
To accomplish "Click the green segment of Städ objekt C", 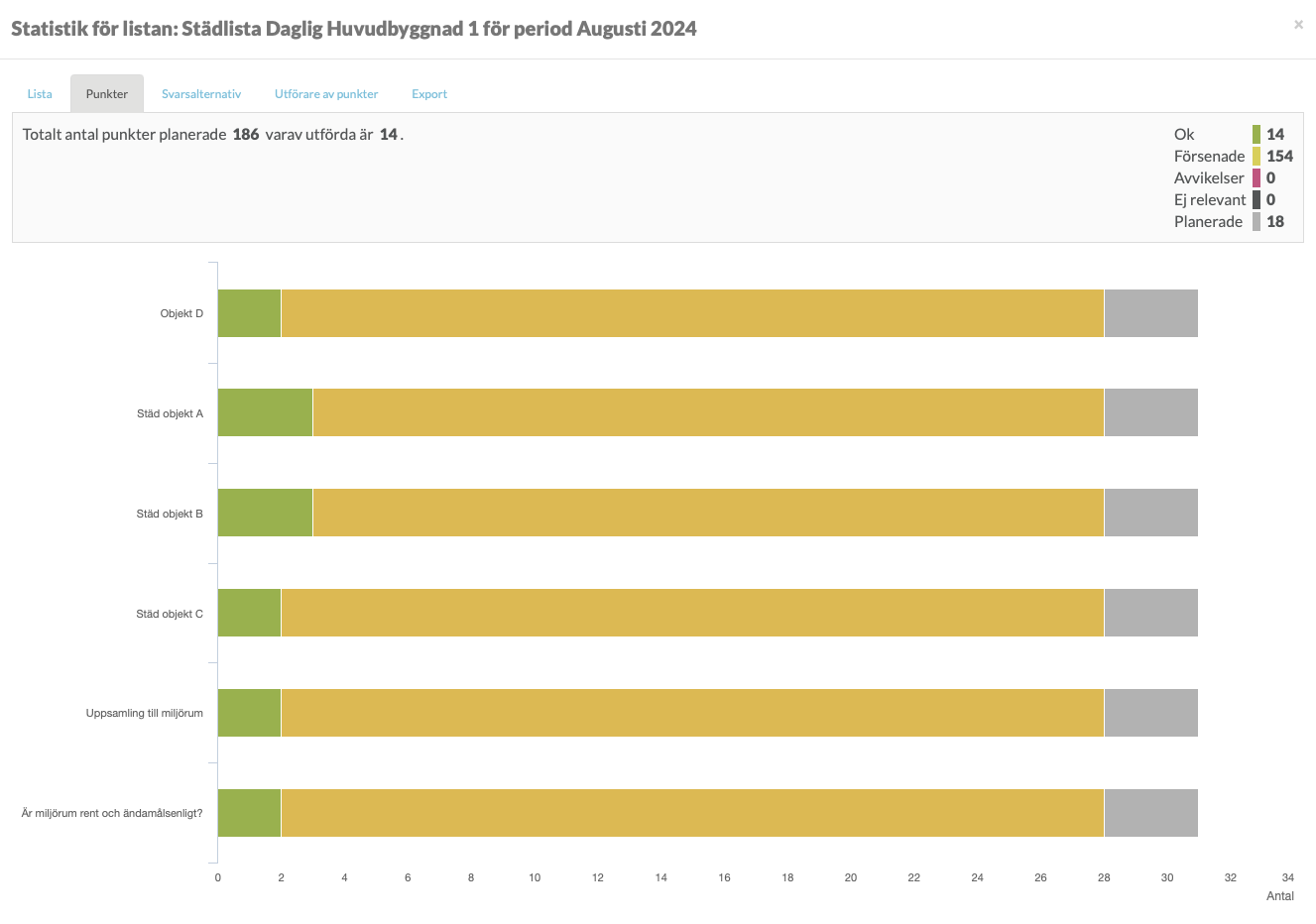I will coord(250,613).
